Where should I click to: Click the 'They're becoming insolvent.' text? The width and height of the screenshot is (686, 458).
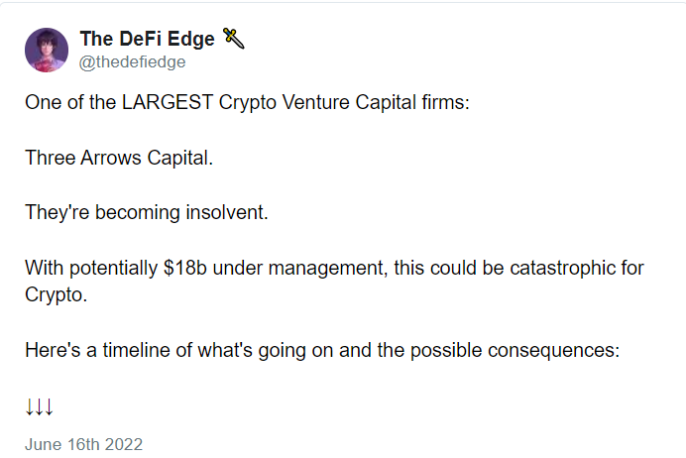[x=147, y=213]
